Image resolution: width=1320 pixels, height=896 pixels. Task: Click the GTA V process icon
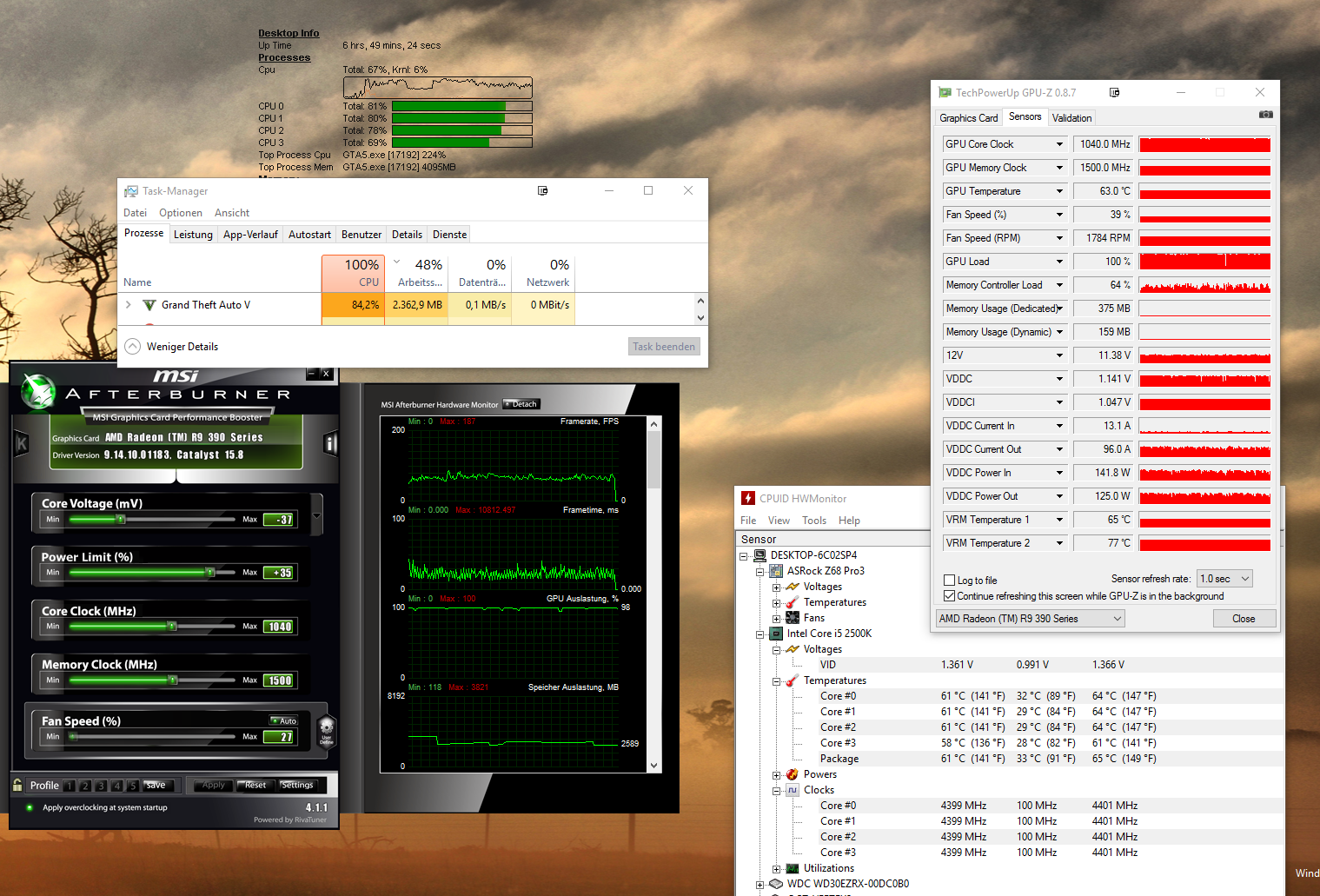click(x=149, y=305)
